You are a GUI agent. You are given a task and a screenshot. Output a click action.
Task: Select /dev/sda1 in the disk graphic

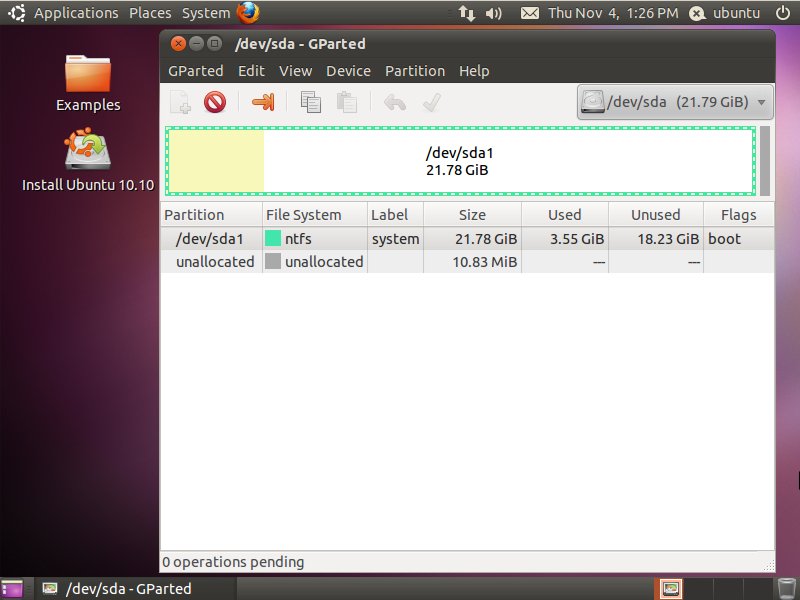pos(460,161)
